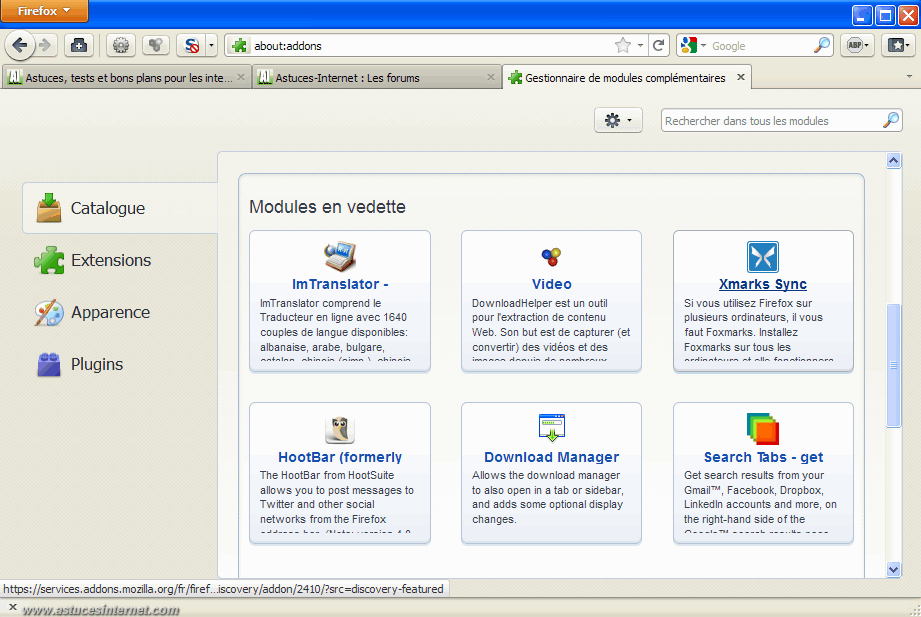Click the ImTranslator laptop icon
This screenshot has width=921, height=617.
(340, 256)
